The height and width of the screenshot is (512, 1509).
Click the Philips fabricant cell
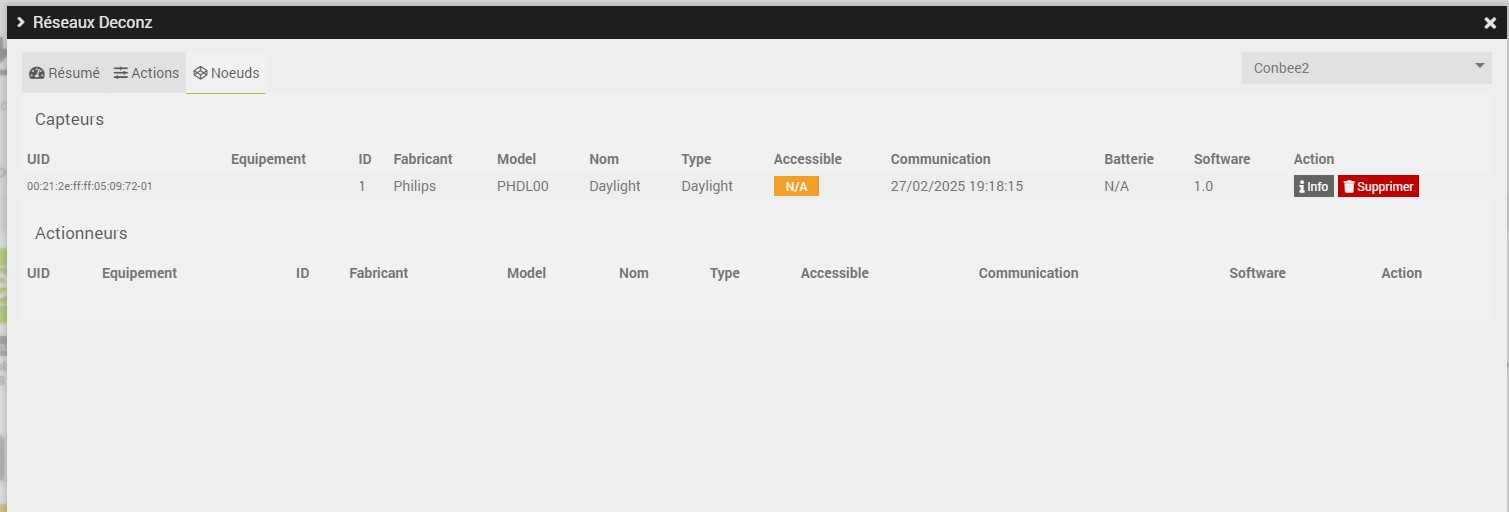click(415, 186)
